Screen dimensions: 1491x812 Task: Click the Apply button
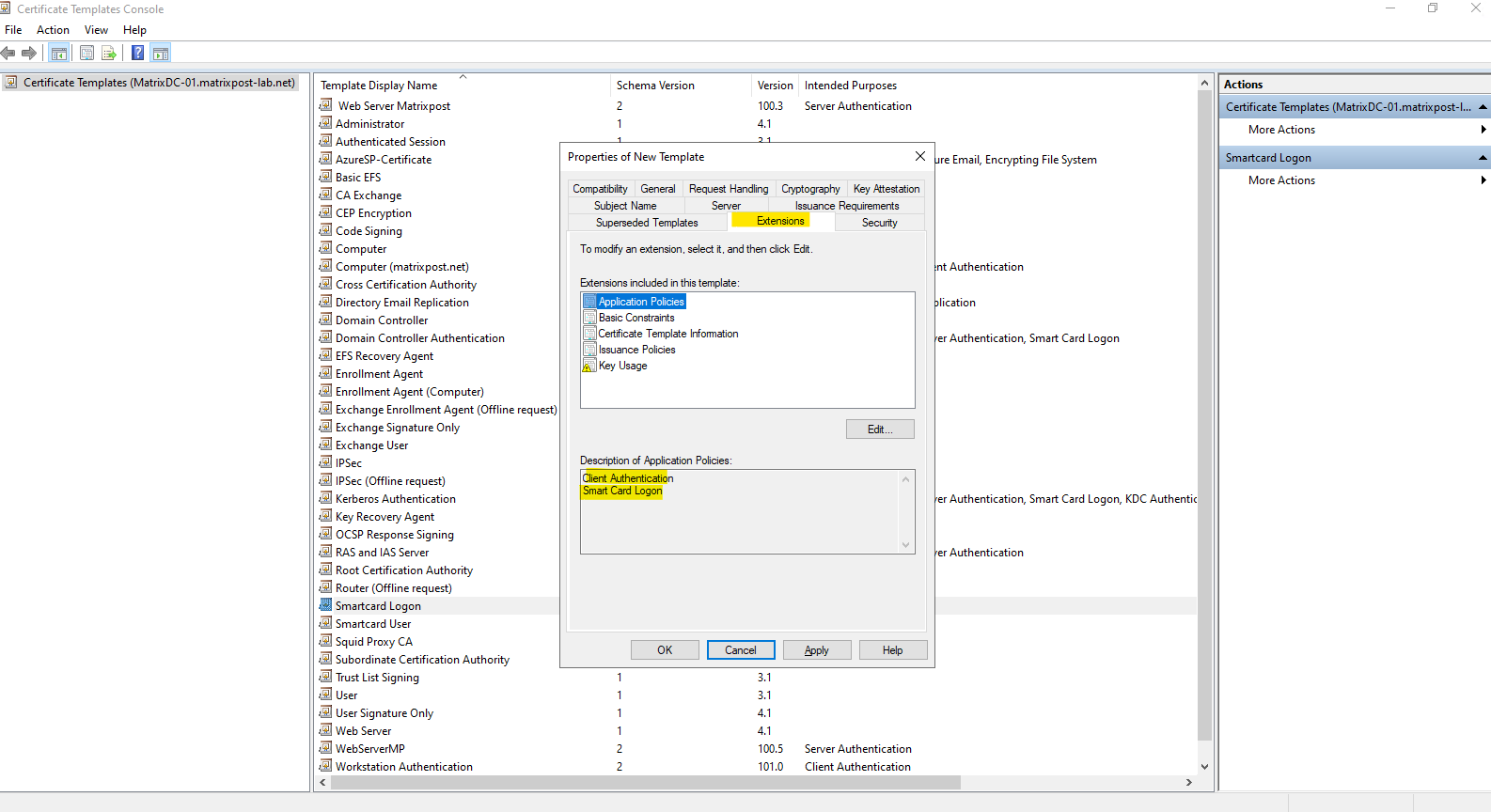[817, 650]
